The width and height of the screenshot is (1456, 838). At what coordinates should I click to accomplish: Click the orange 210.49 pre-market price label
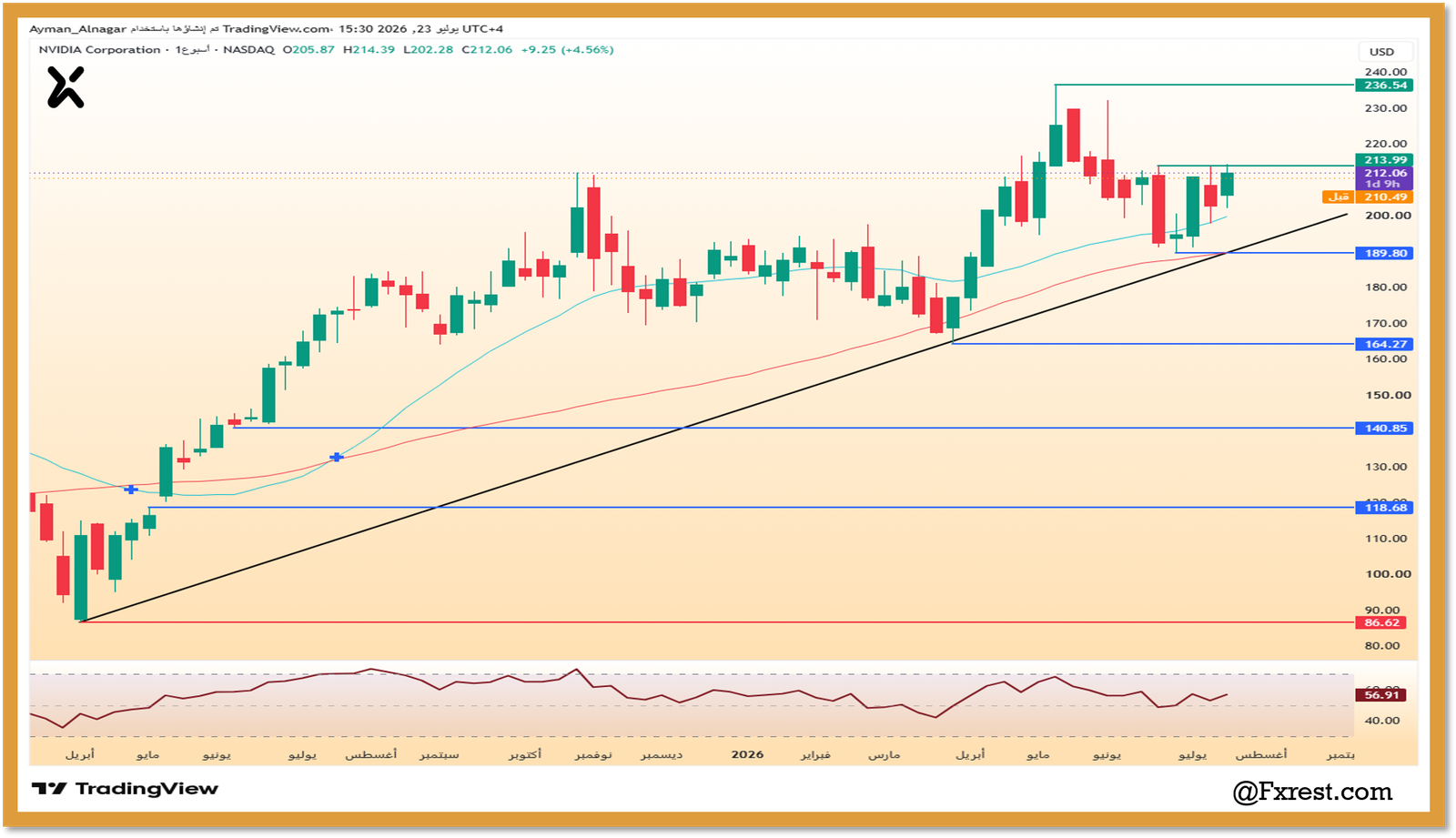coord(1385,197)
